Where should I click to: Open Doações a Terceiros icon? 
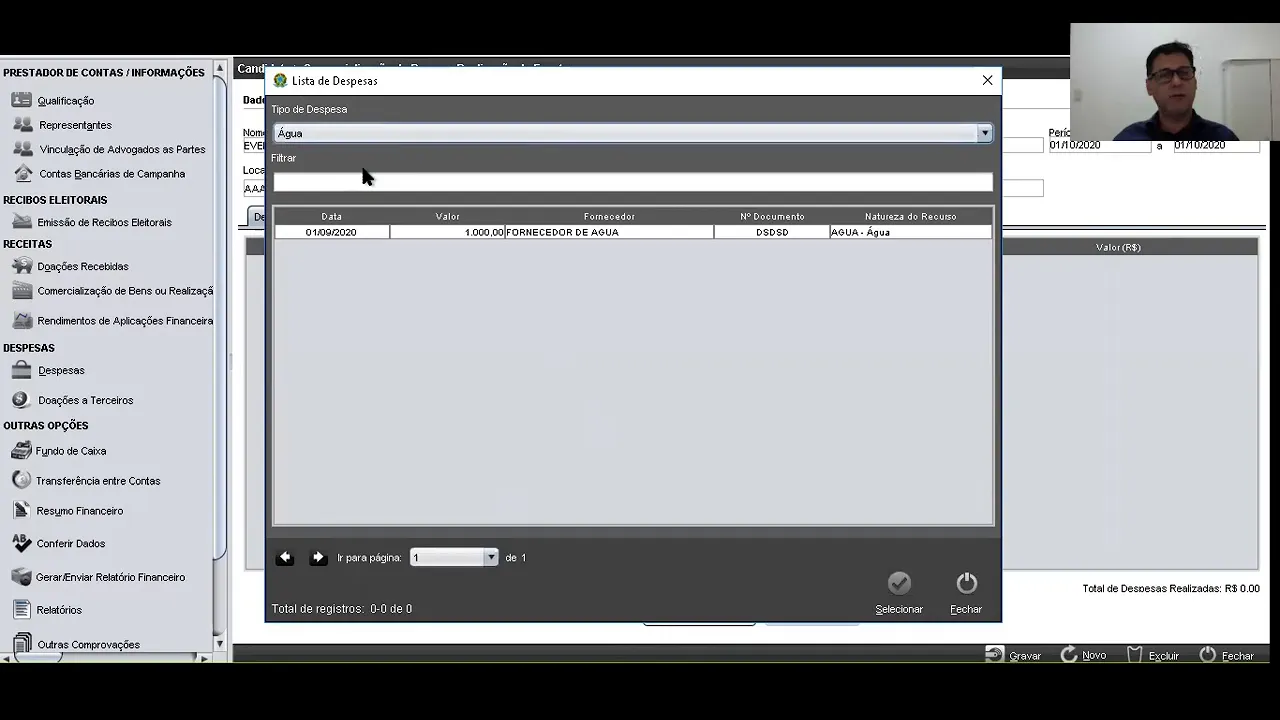pos(22,400)
